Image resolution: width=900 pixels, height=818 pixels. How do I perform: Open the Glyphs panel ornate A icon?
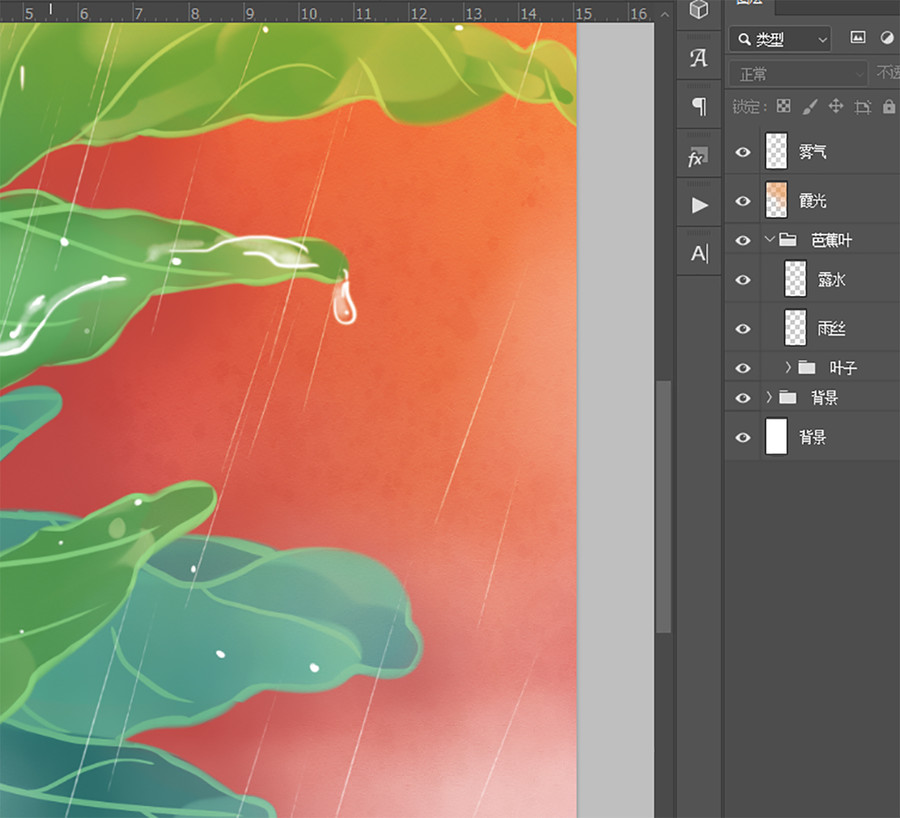(x=699, y=58)
